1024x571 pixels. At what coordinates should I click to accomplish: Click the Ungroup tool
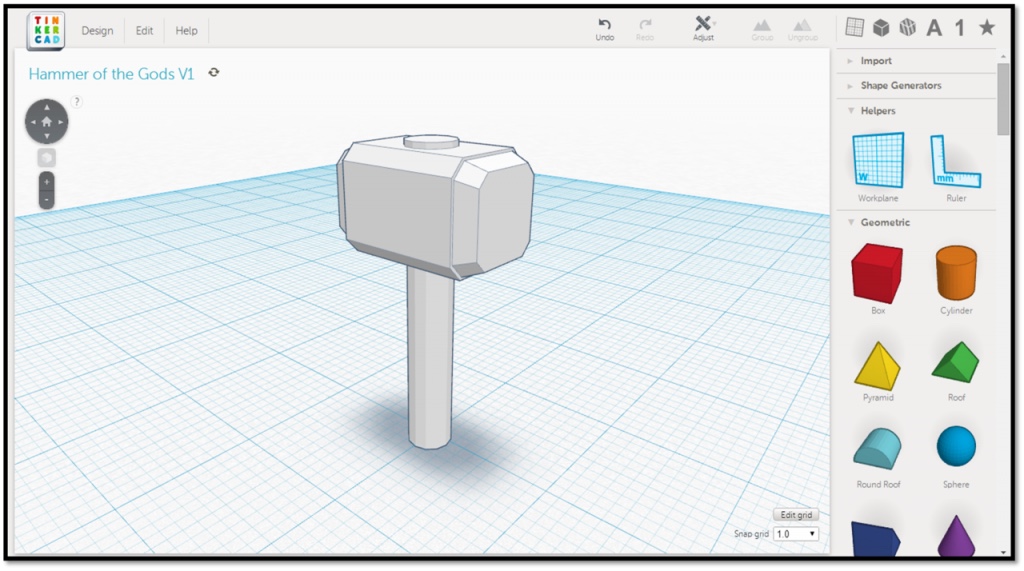(803, 29)
